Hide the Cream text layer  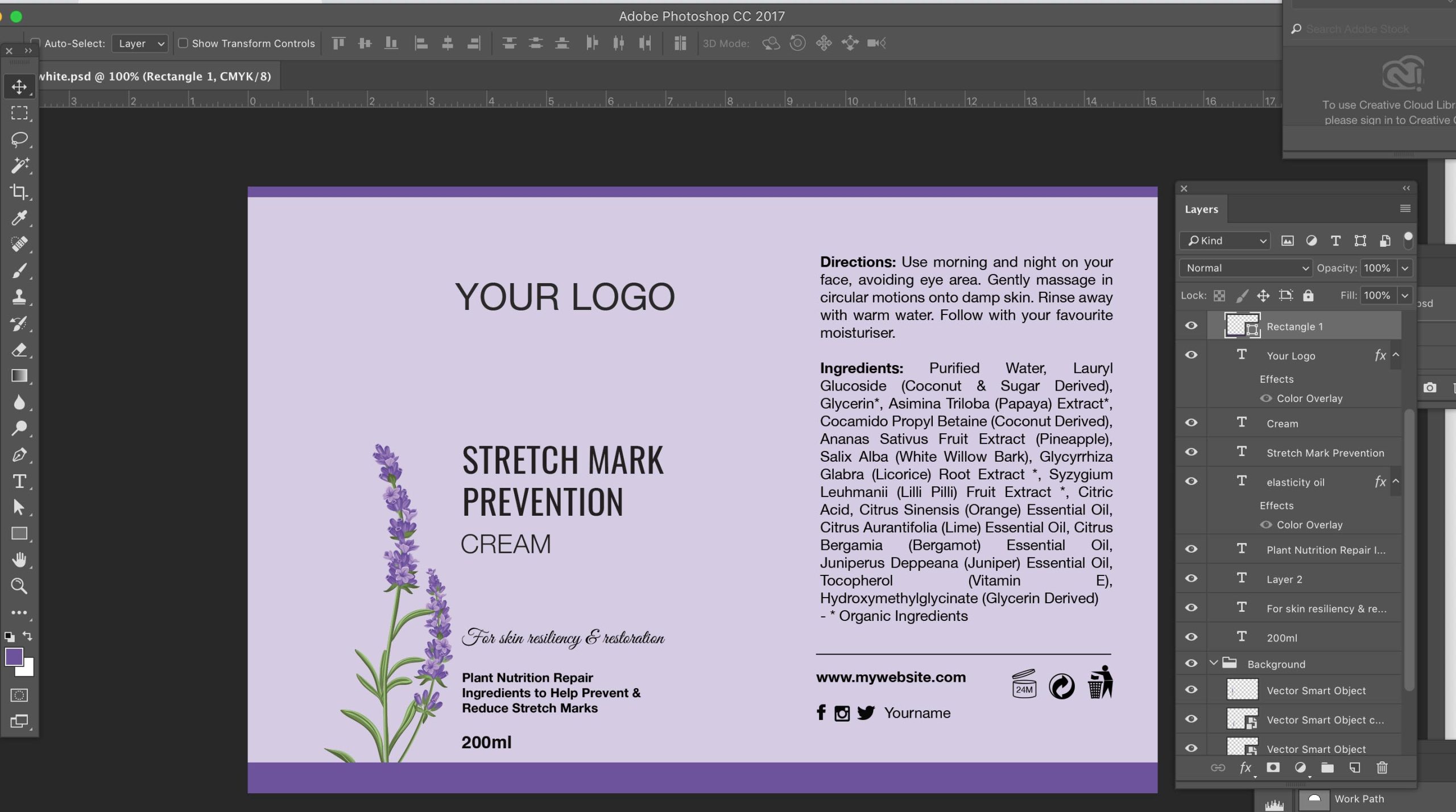point(1191,423)
